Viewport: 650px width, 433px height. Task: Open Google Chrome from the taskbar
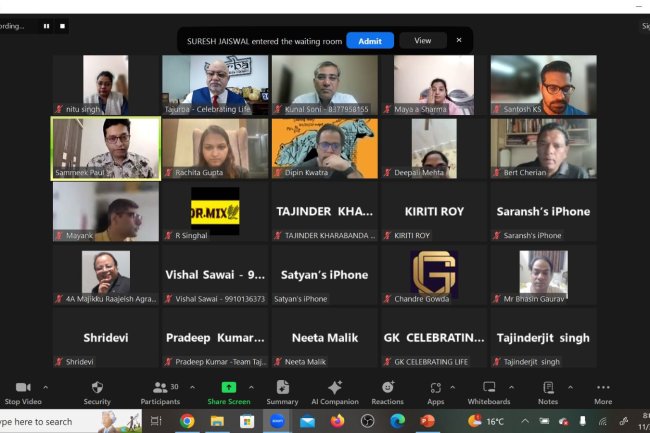coord(187,421)
